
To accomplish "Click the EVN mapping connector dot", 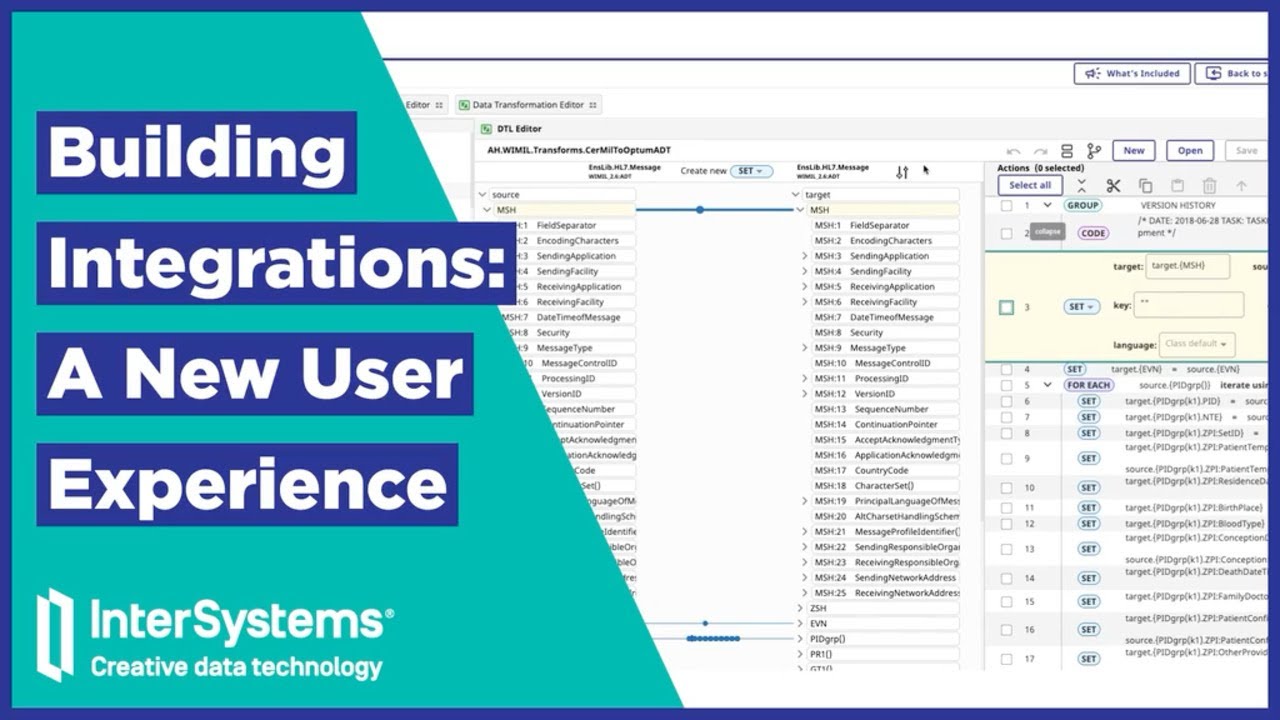I will pyautogui.click(x=706, y=623).
